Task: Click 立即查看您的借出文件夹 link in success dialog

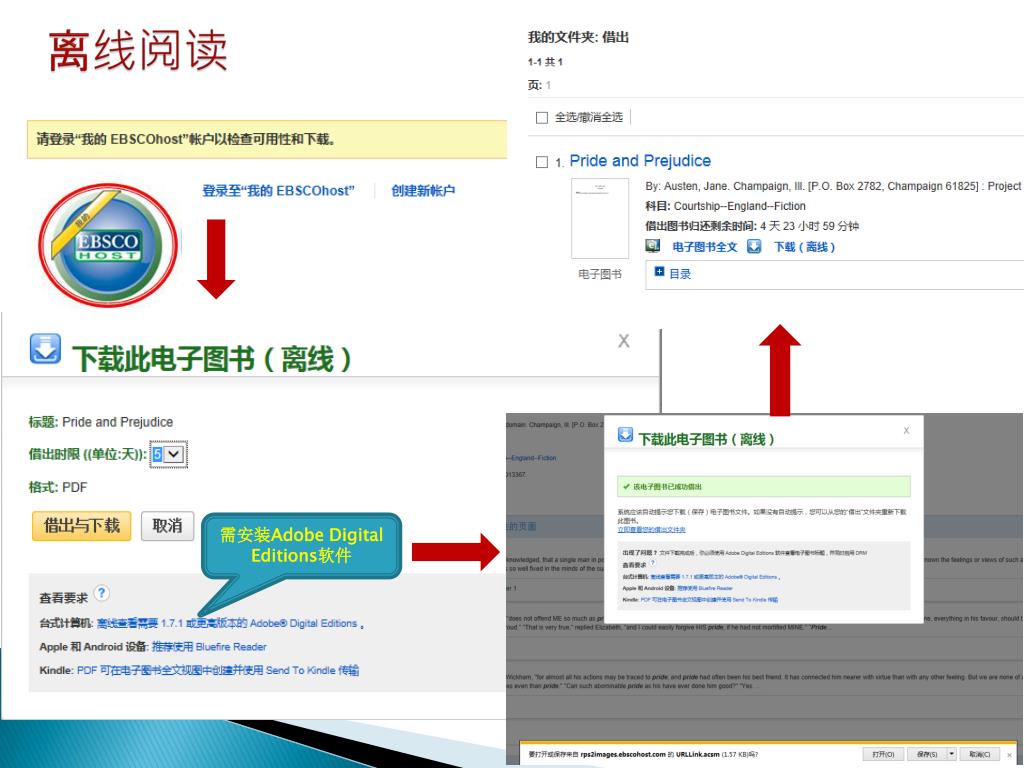Action: [x=651, y=530]
